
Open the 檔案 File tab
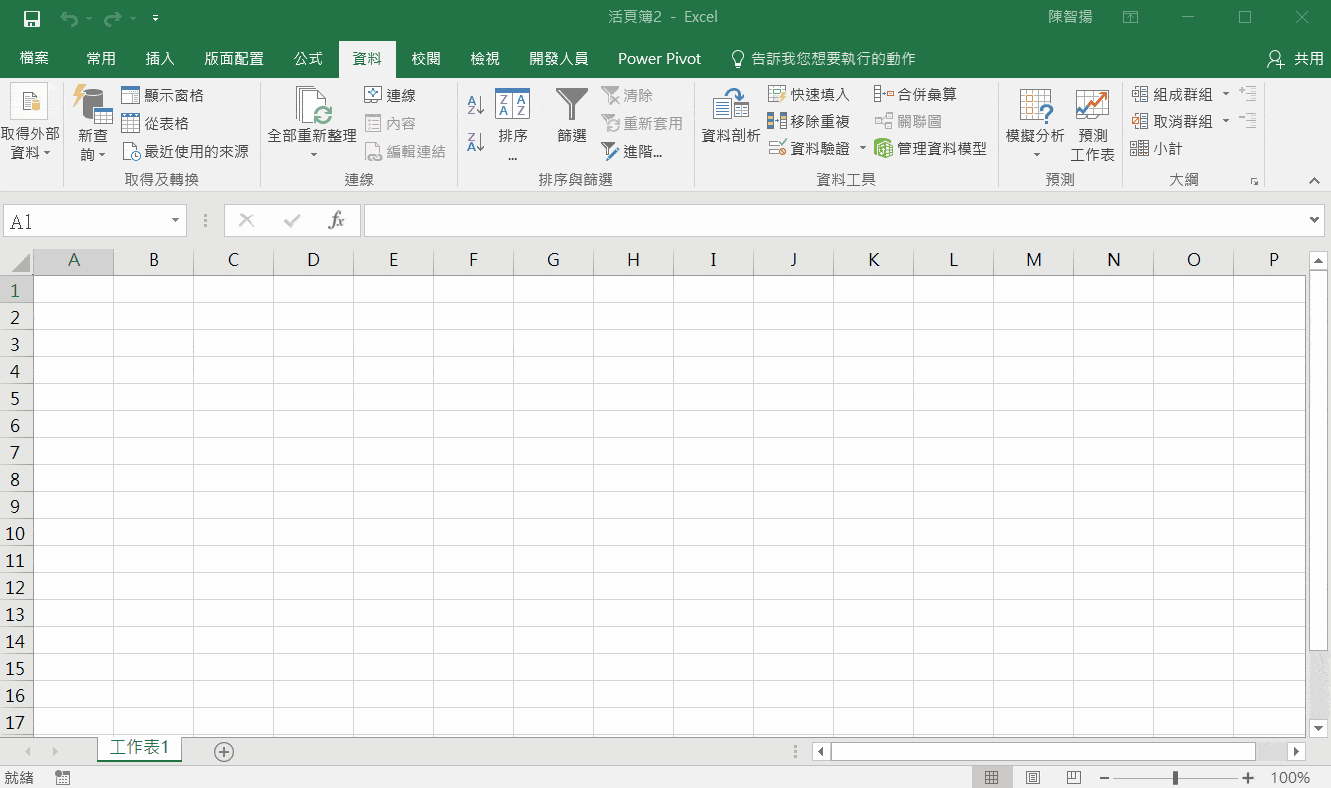pyautogui.click(x=34, y=59)
